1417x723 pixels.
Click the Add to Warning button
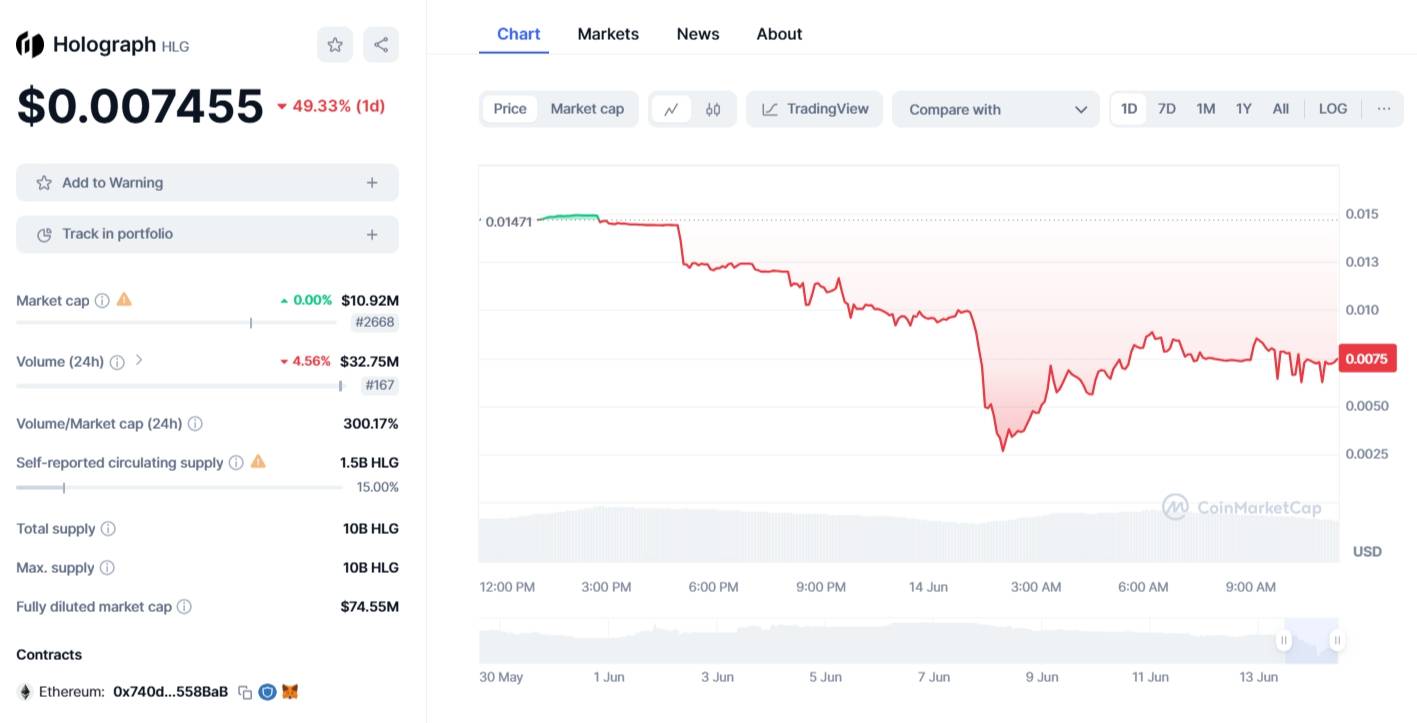207,183
